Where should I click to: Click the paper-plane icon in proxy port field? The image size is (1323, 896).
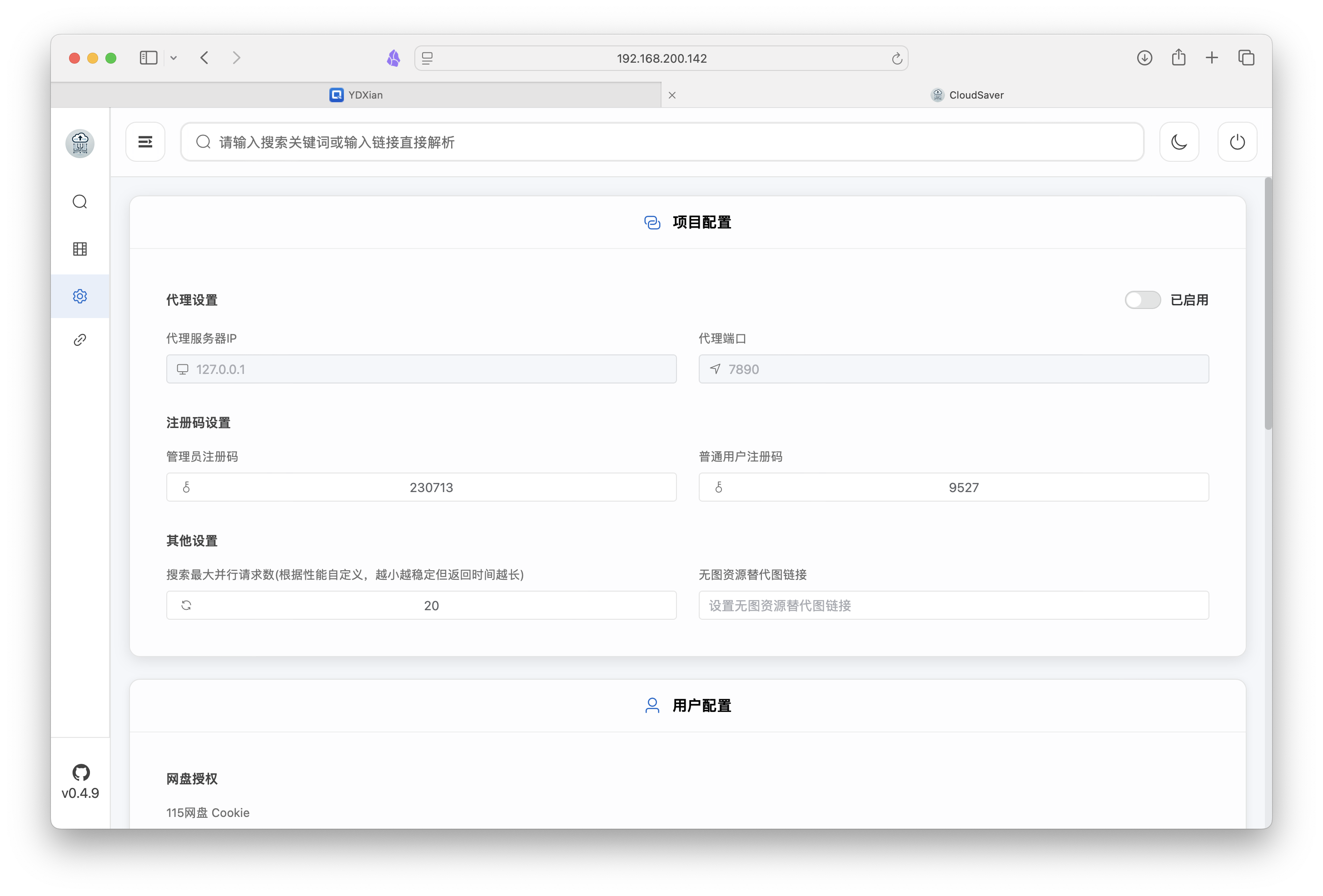point(715,369)
